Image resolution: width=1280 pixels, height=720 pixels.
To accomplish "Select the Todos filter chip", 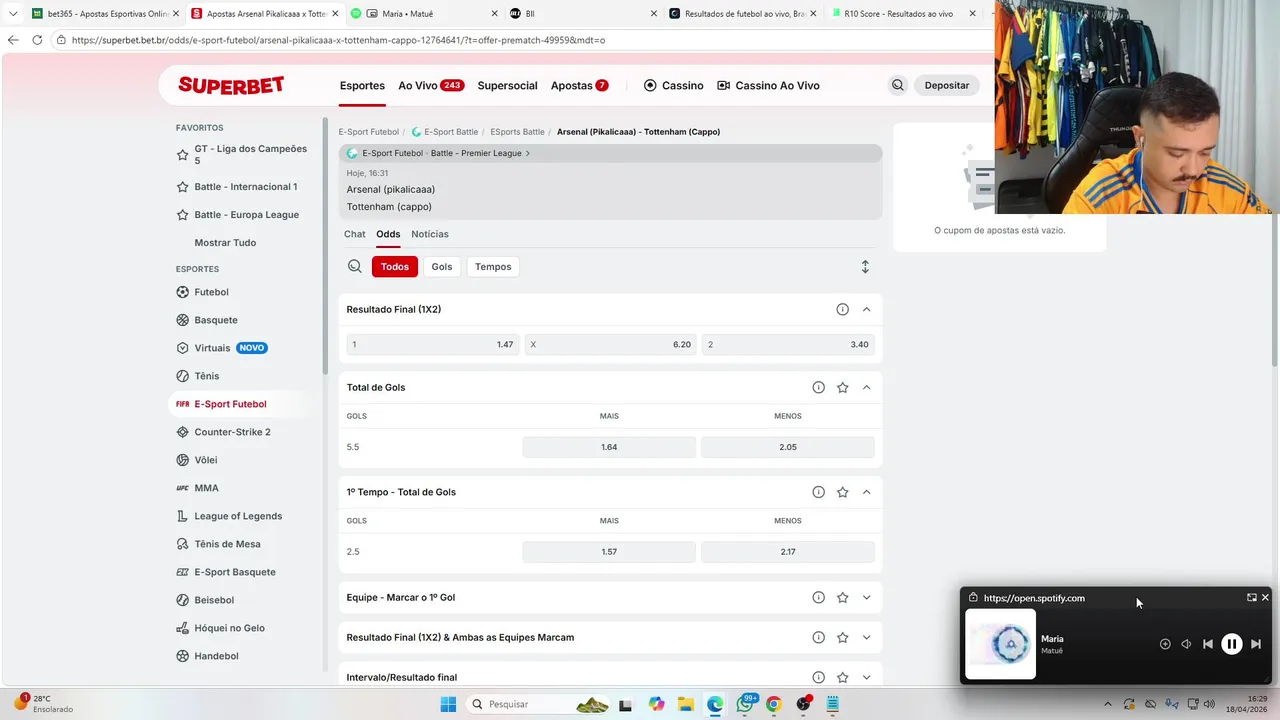I will (395, 267).
